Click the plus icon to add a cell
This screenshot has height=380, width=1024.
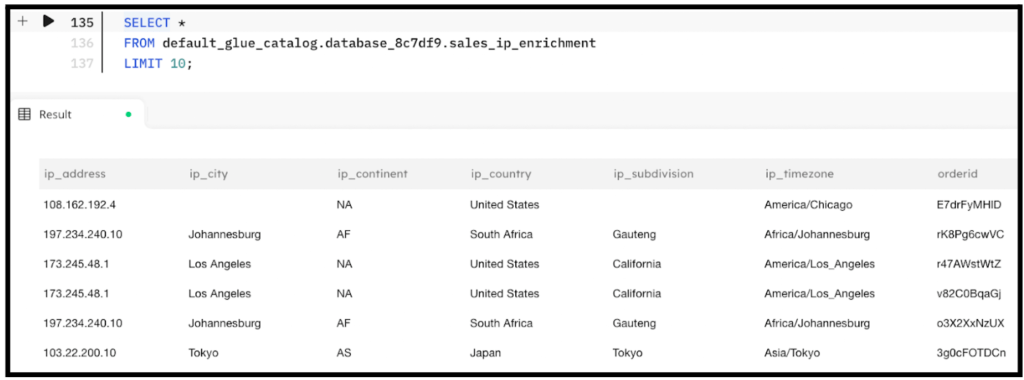click(x=22, y=21)
